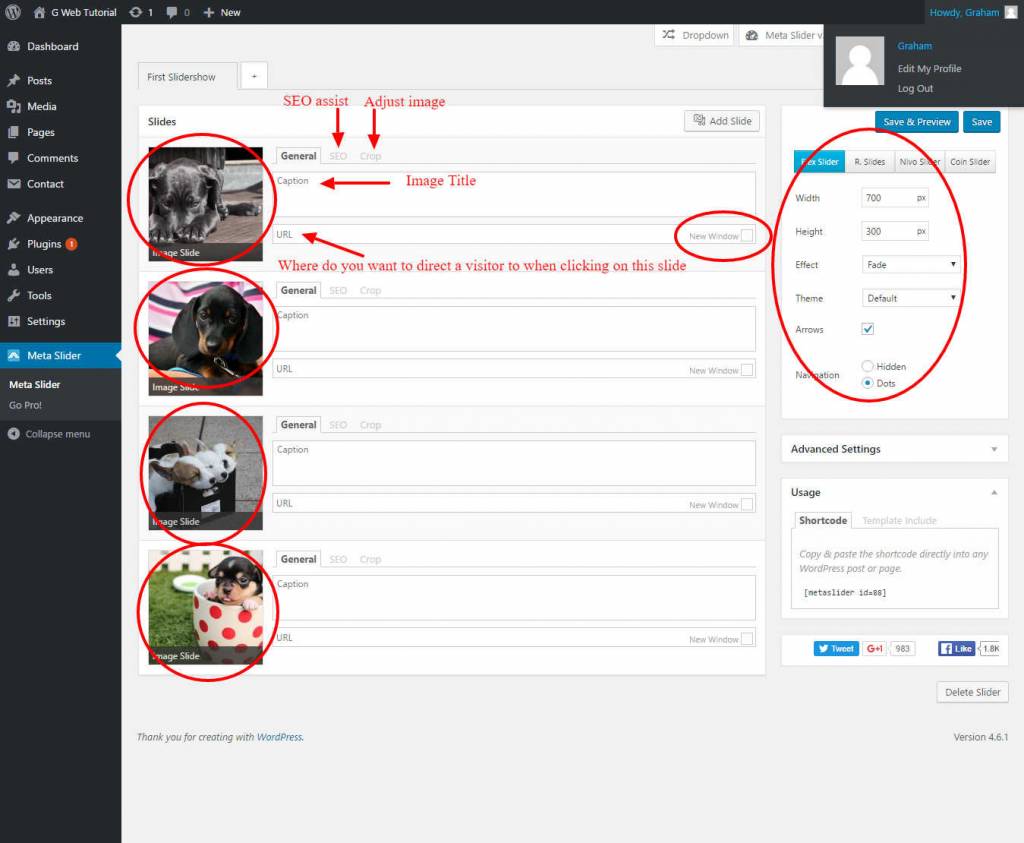
Task: Click the Save & Preview button
Action: (x=916, y=122)
